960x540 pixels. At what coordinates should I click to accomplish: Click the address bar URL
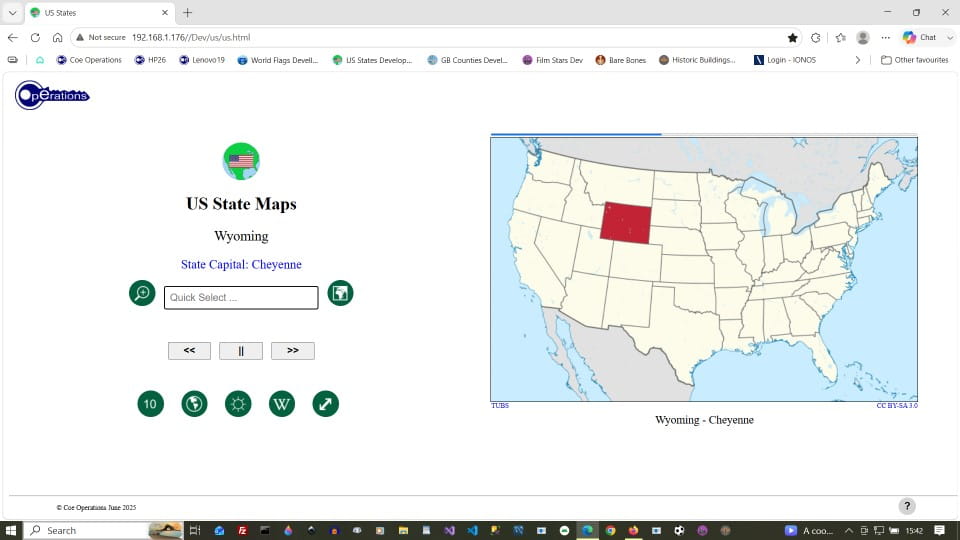(191, 37)
